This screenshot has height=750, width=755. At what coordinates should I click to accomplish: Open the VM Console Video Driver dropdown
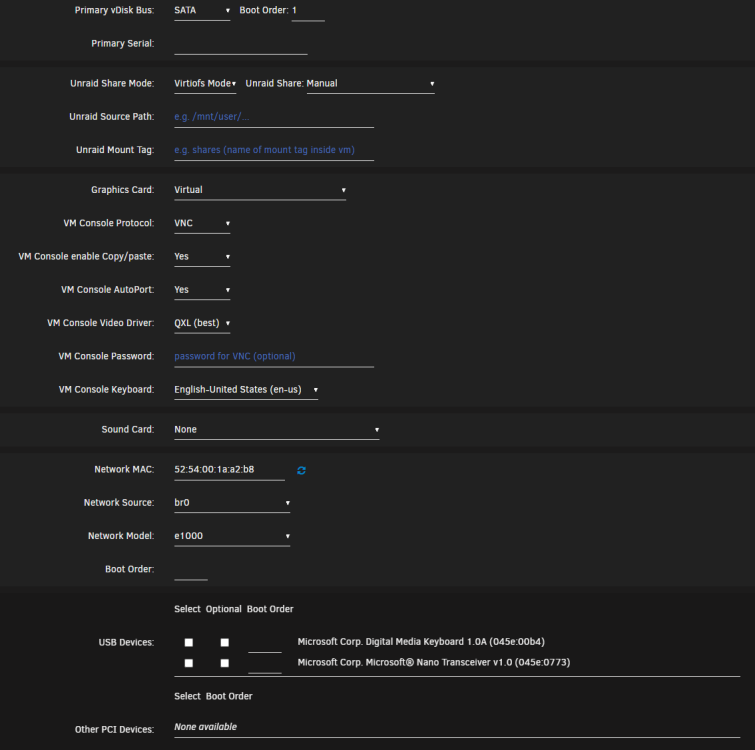click(202, 323)
